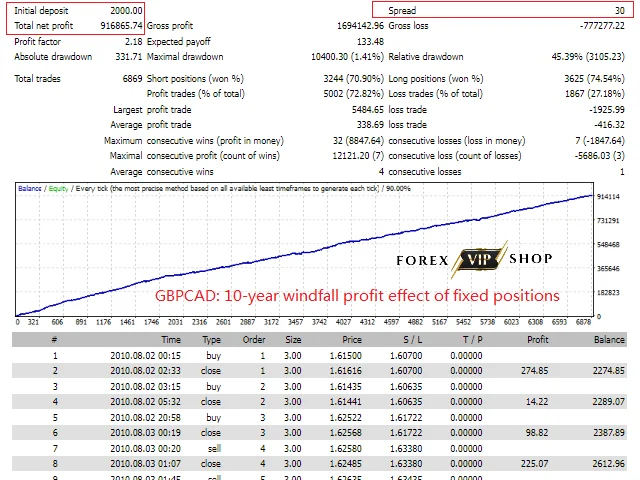Viewport: 640px width, 480px height.
Task: Click the T / P column header
Action: point(473,340)
